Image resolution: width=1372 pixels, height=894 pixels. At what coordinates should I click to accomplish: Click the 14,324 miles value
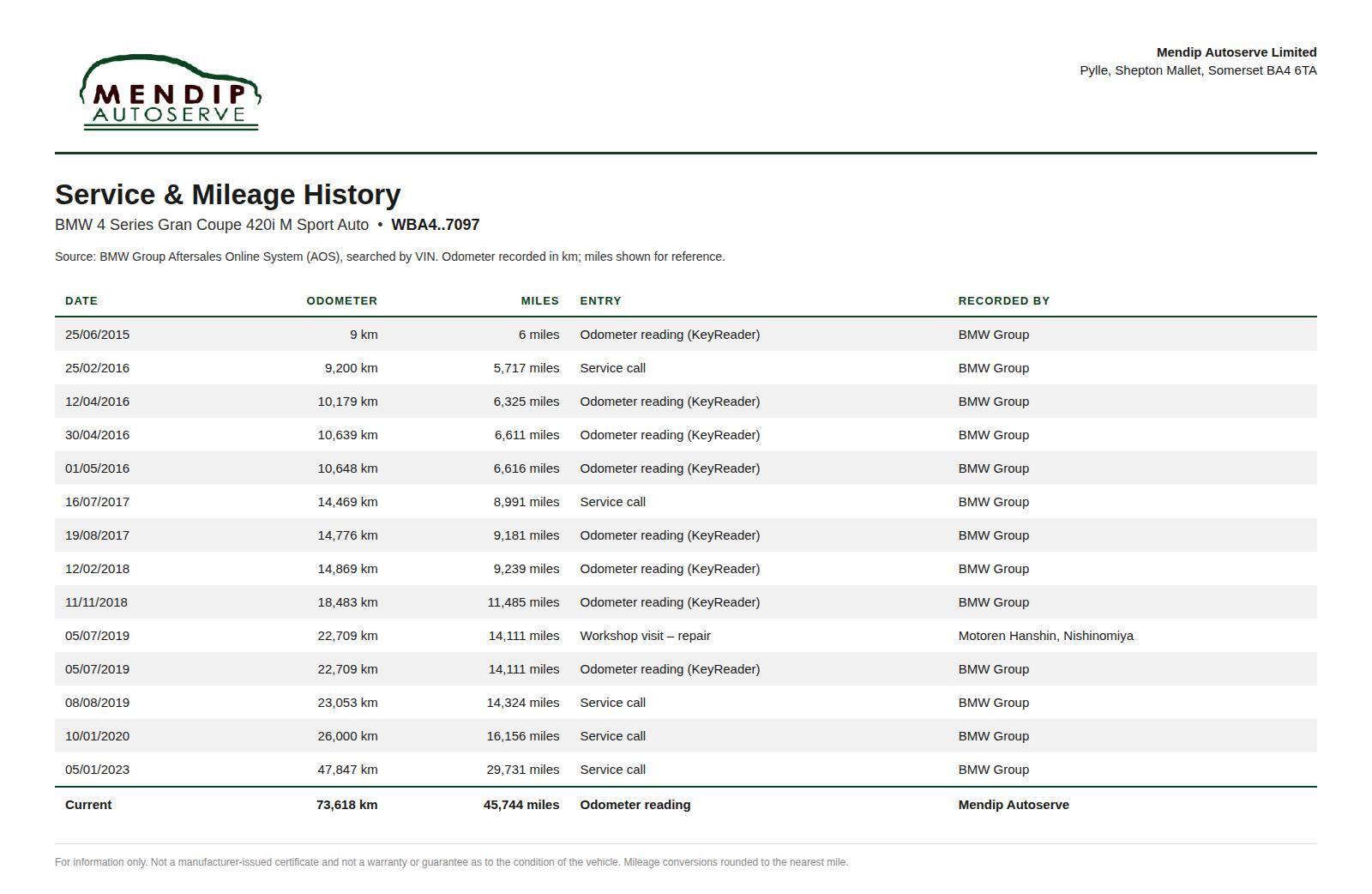(x=523, y=703)
